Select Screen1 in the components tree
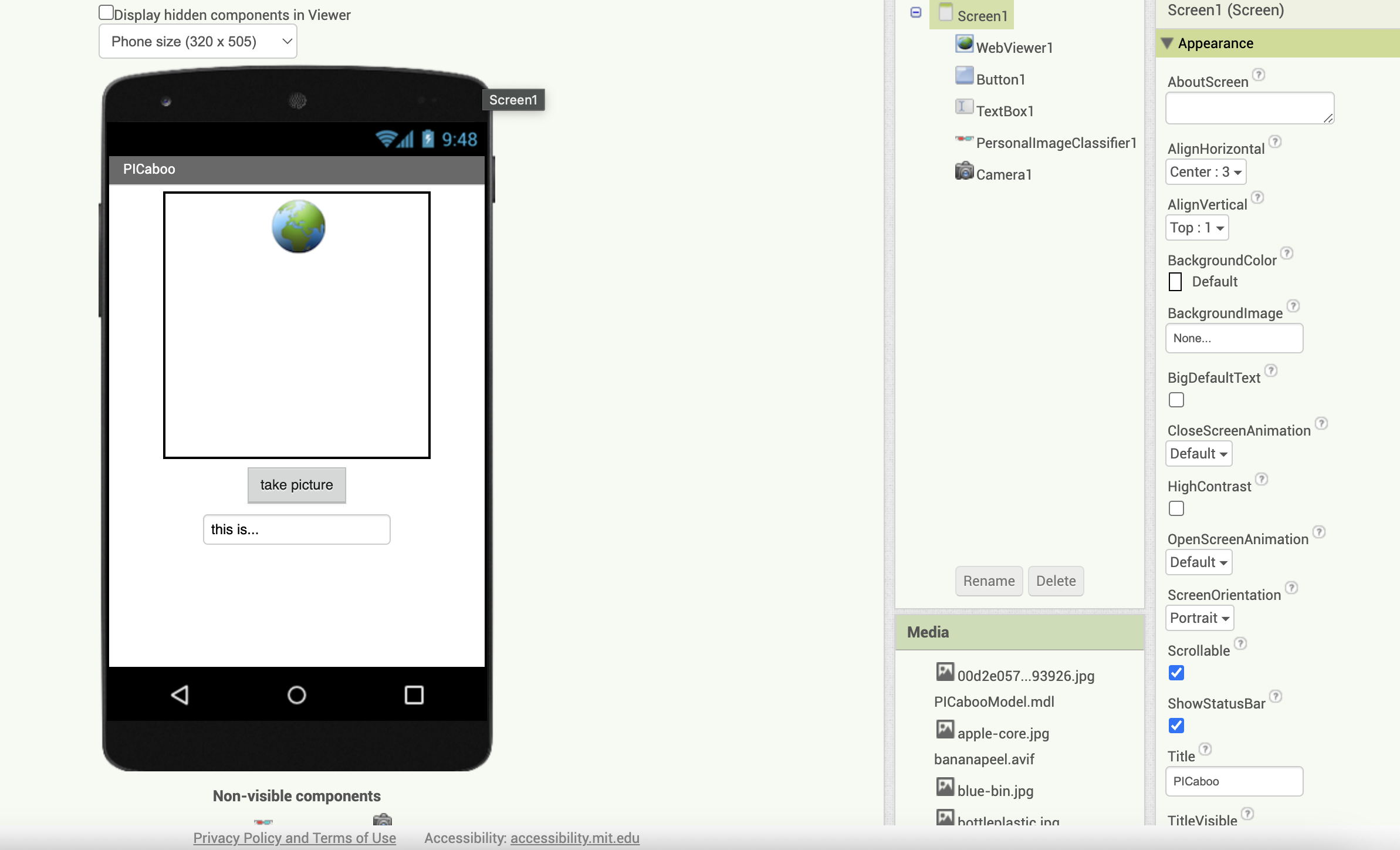This screenshot has height=850, width=1400. [982, 16]
